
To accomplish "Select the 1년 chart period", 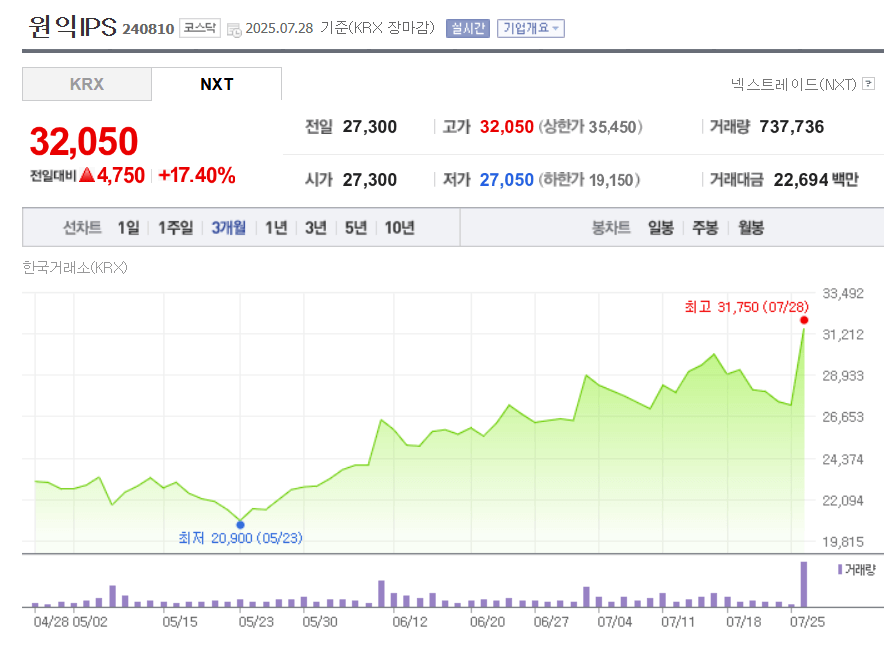I will [x=276, y=227].
